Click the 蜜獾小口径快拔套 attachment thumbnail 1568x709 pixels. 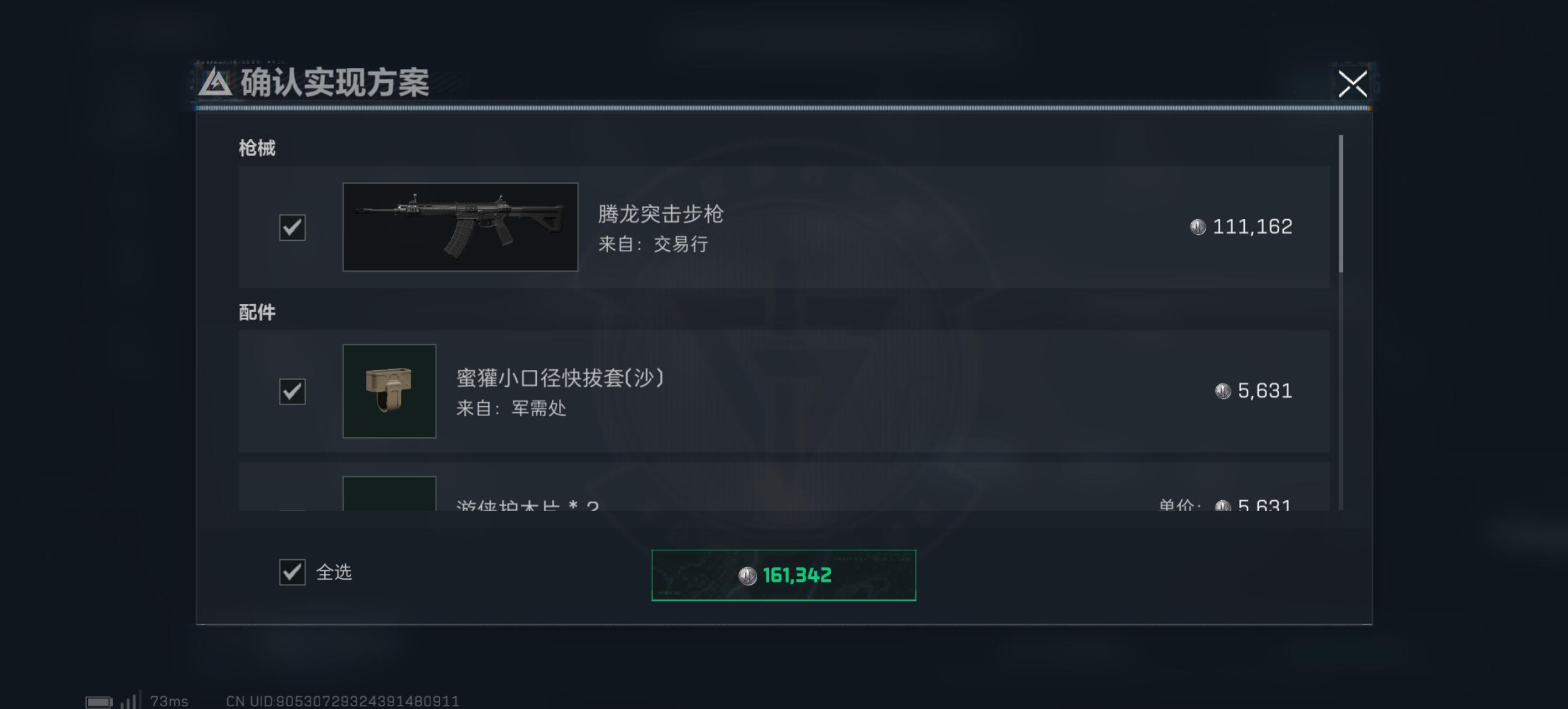point(390,391)
